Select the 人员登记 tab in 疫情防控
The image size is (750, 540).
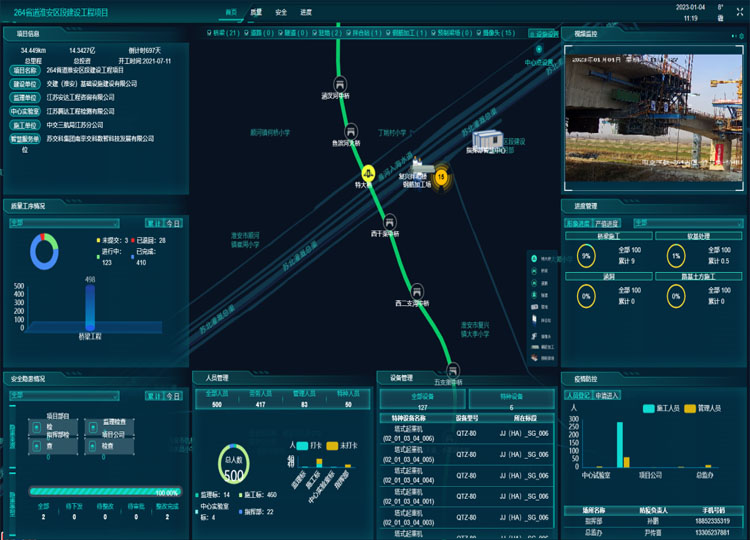click(578, 396)
